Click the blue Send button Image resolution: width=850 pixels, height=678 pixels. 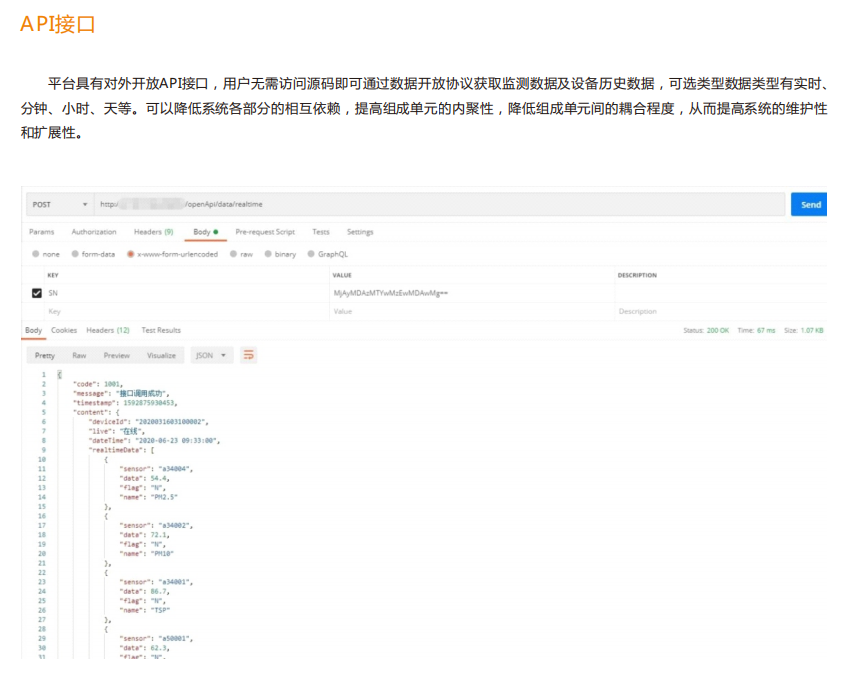coord(809,204)
